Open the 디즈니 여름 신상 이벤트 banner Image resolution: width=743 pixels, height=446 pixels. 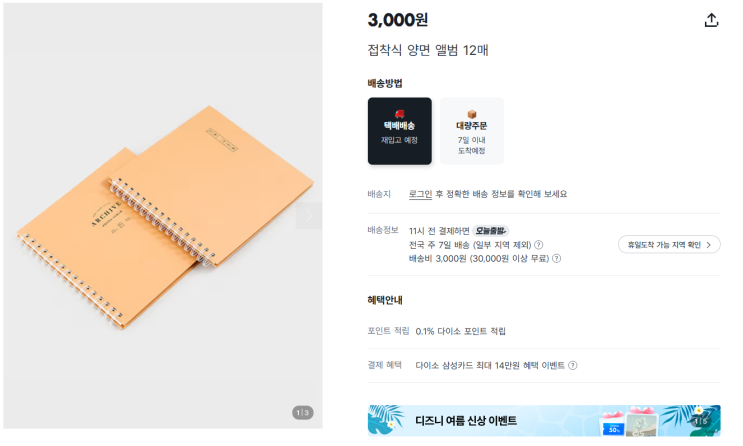(x=544, y=420)
